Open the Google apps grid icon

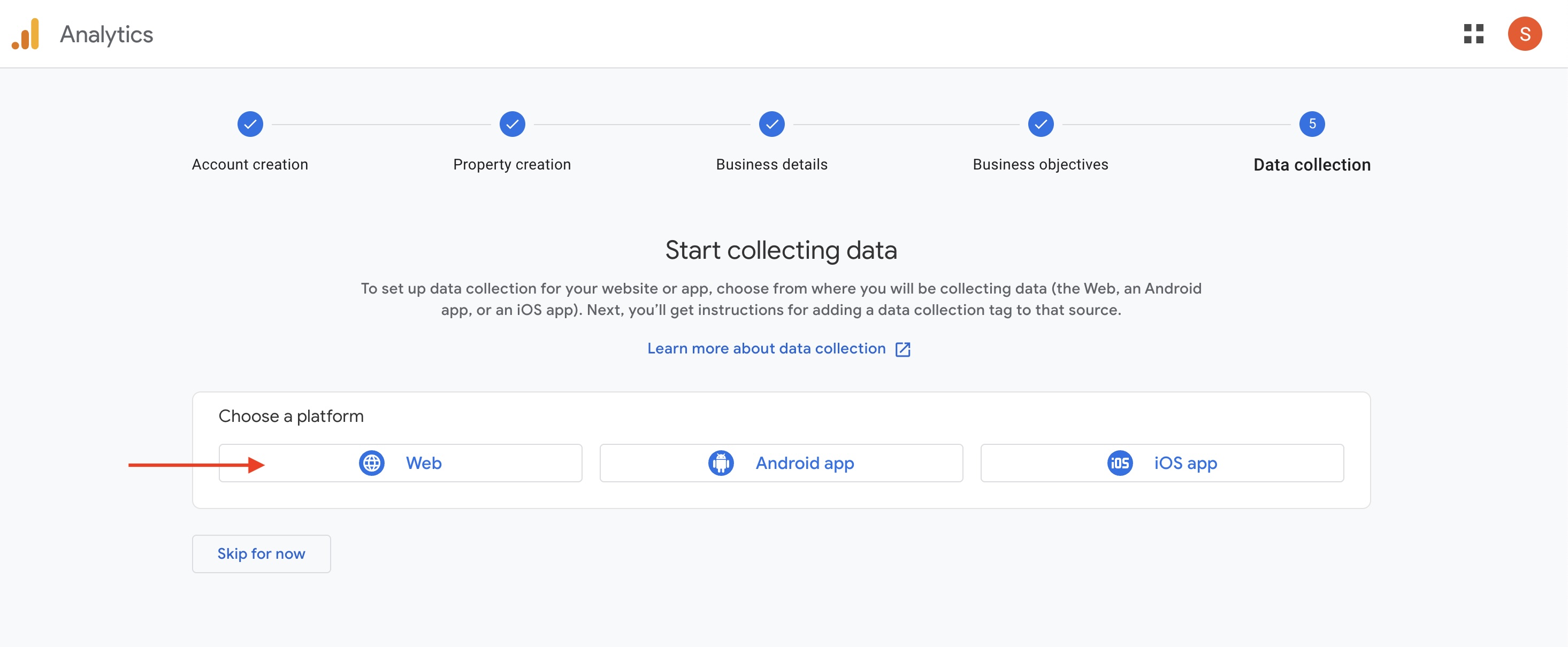tap(1473, 34)
